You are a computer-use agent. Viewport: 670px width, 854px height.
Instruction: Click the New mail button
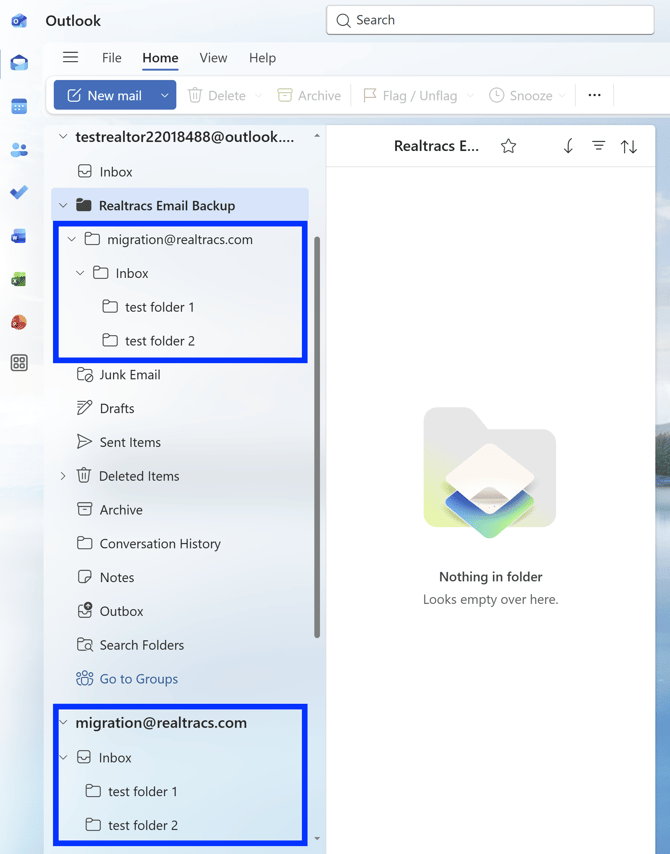[105, 95]
